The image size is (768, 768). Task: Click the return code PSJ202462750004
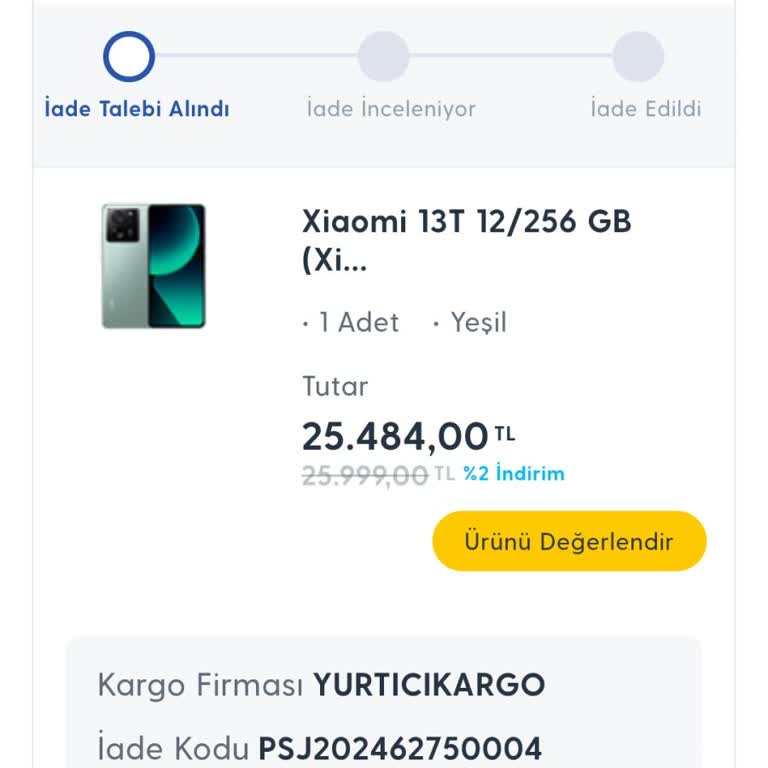click(x=400, y=748)
